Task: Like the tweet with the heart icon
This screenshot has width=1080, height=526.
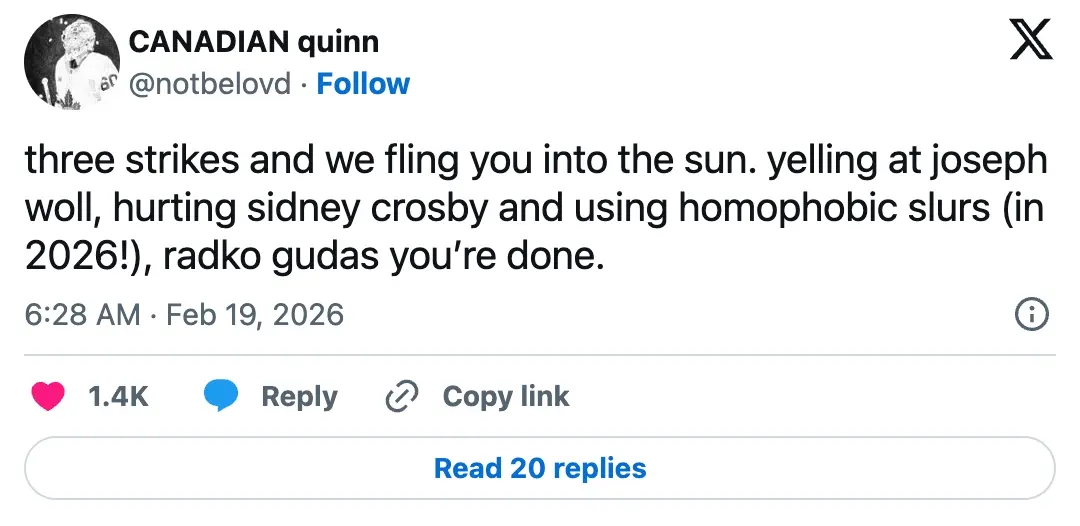Action: click(47, 397)
